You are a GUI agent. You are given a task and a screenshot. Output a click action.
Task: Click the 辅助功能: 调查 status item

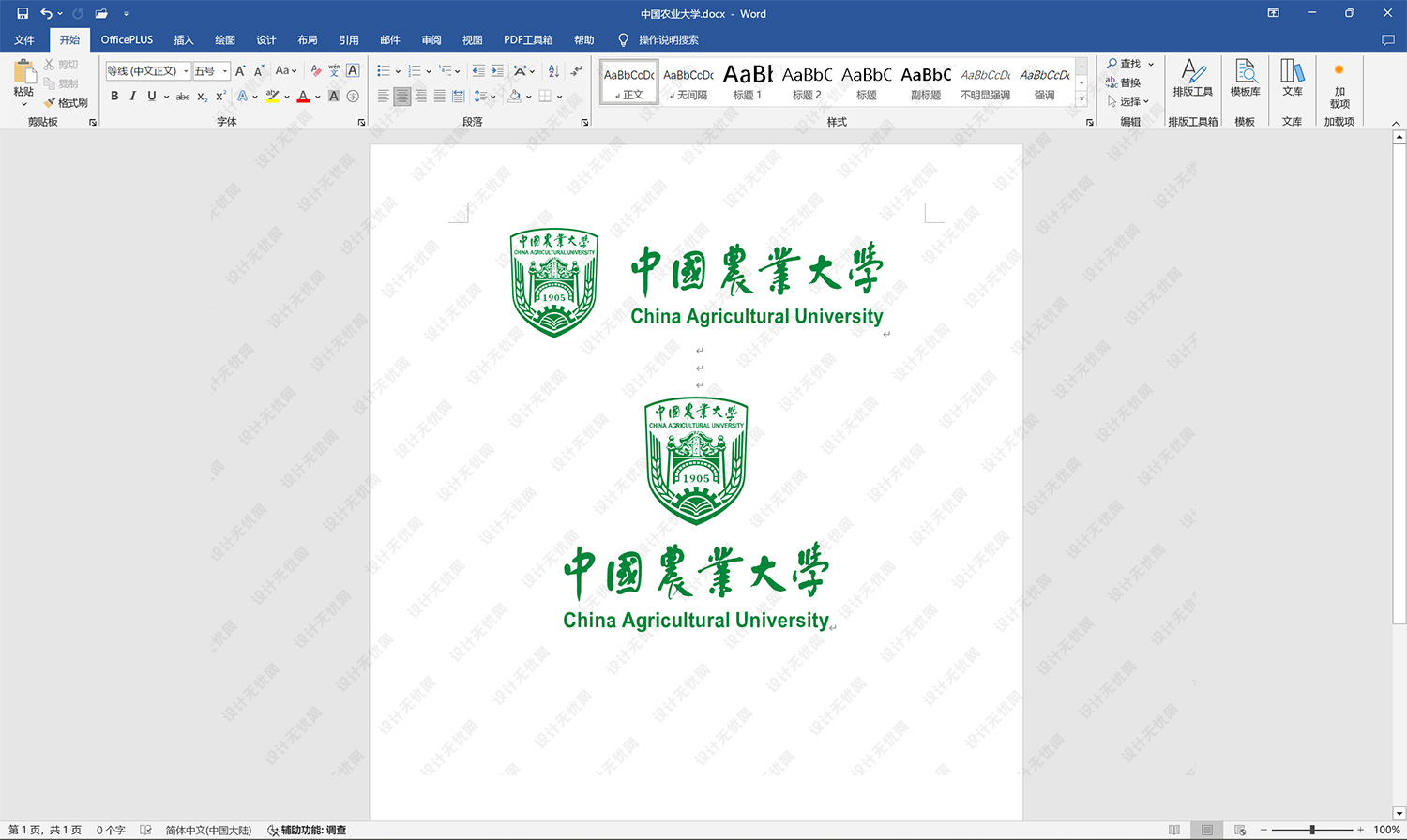pos(307,830)
